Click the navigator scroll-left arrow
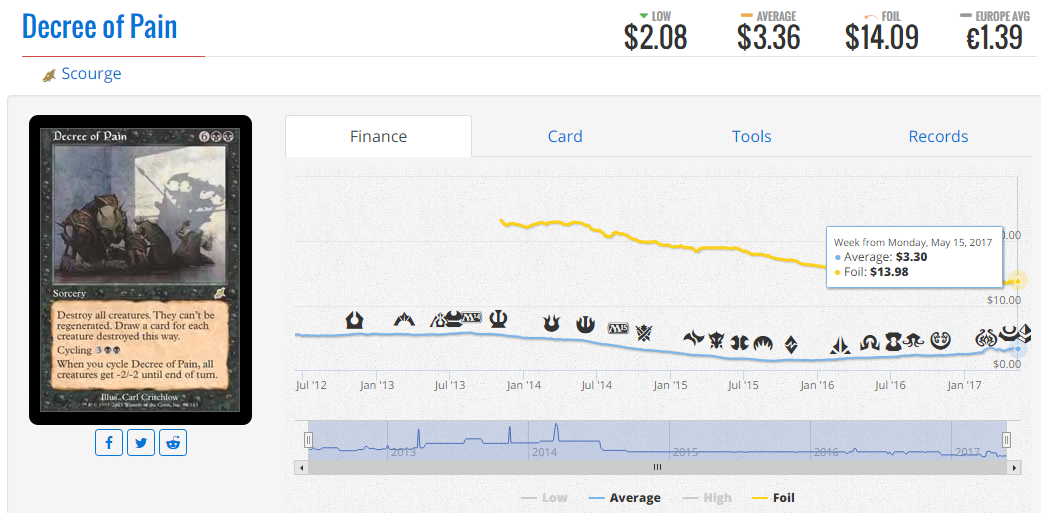The height and width of the screenshot is (513, 1041). pos(301,468)
